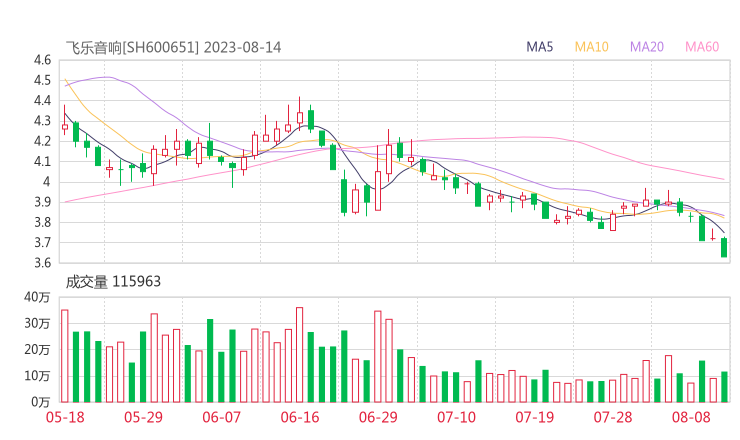Screen dimensions: 740x440
Task: Click the last green volume bar on right
Action: tap(724, 387)
